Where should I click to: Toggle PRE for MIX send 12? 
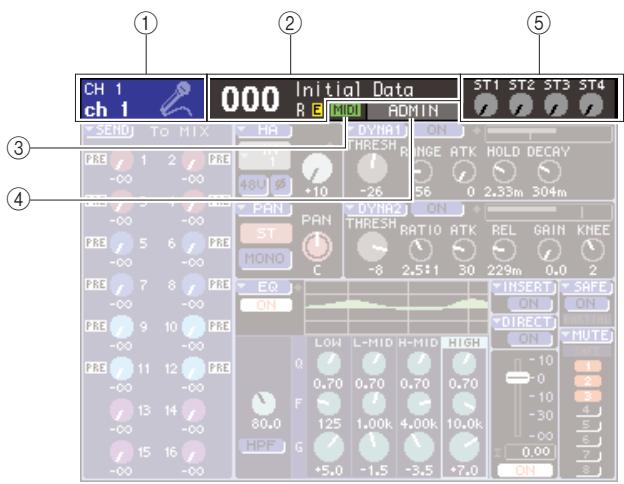coord(219,367)
